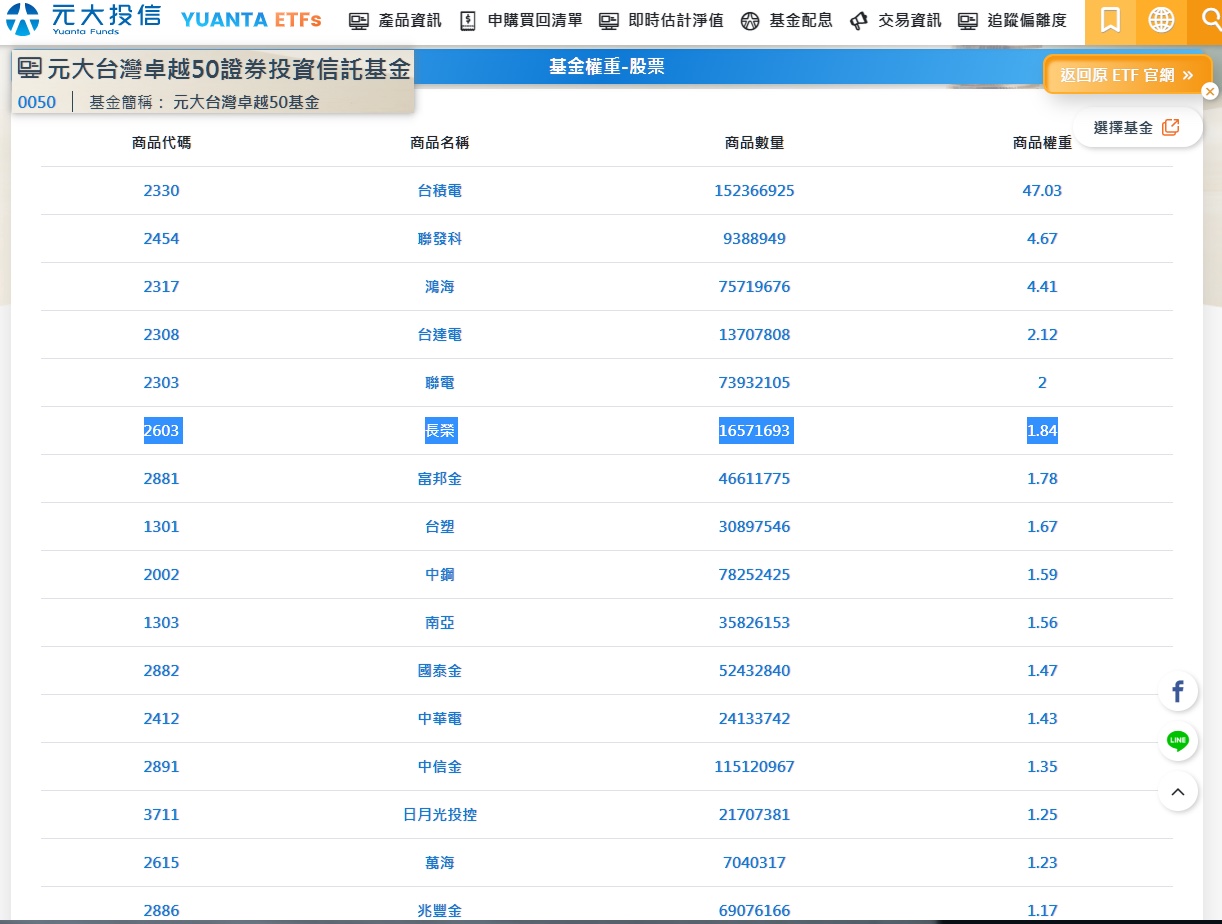Image resolution: width=1222 pixels, height=924 pixels.
Task: Click 返回原 ETF 官網 button
Action: pos(1127,75)
